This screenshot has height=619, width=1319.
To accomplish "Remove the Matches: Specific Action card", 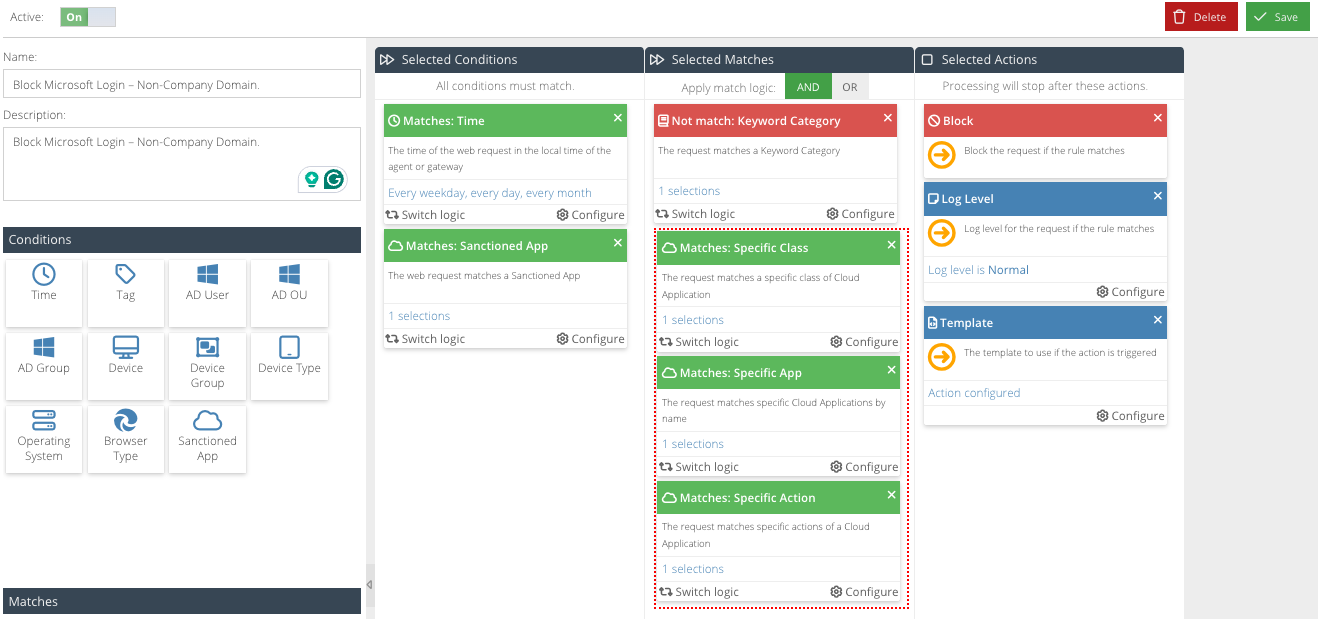I will tap(891, 495).
